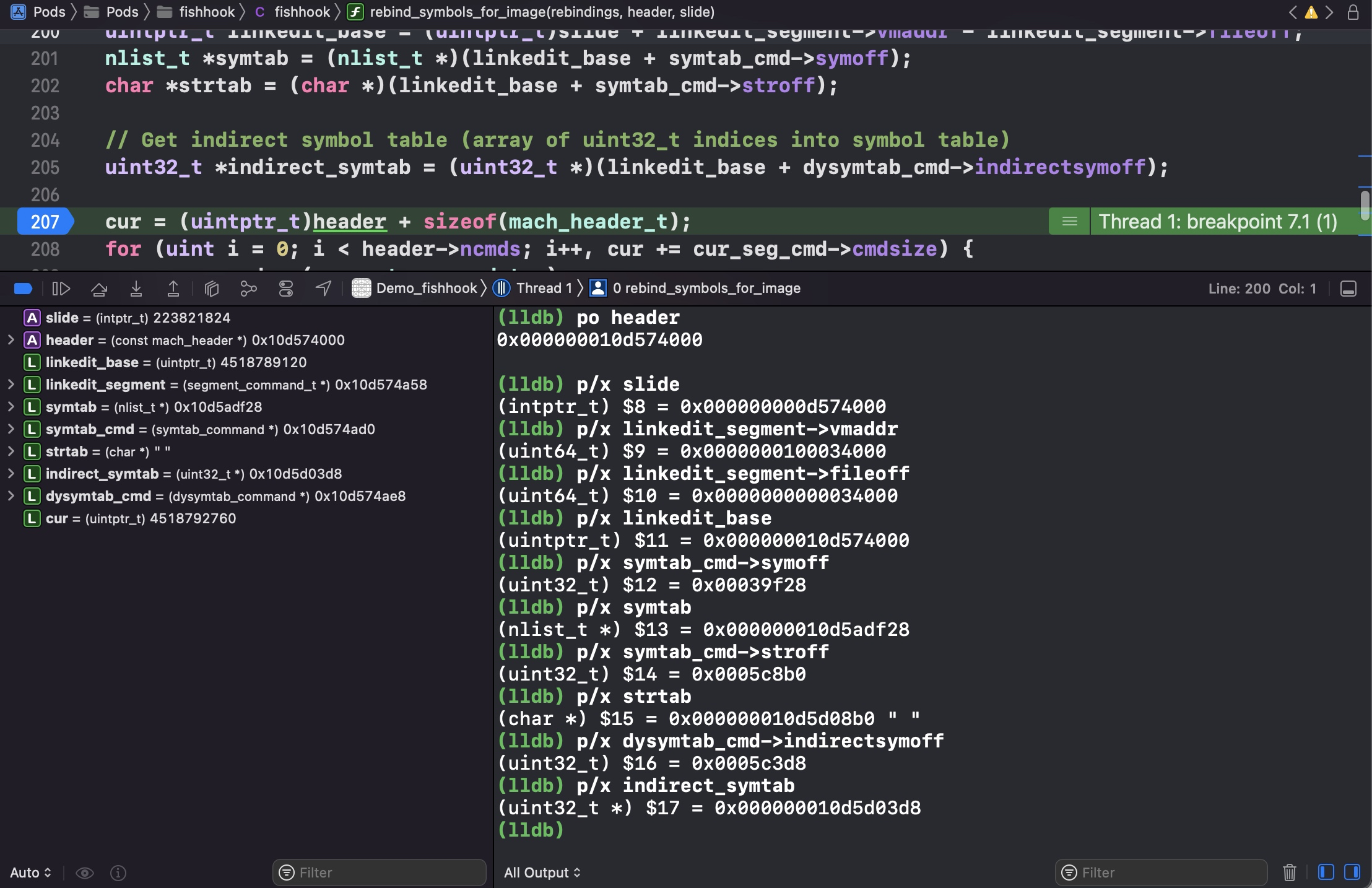Toggle console pane visibility
Image resolution: width=1372 pixels, height=888 pixels.
[x=1352, y=873]
